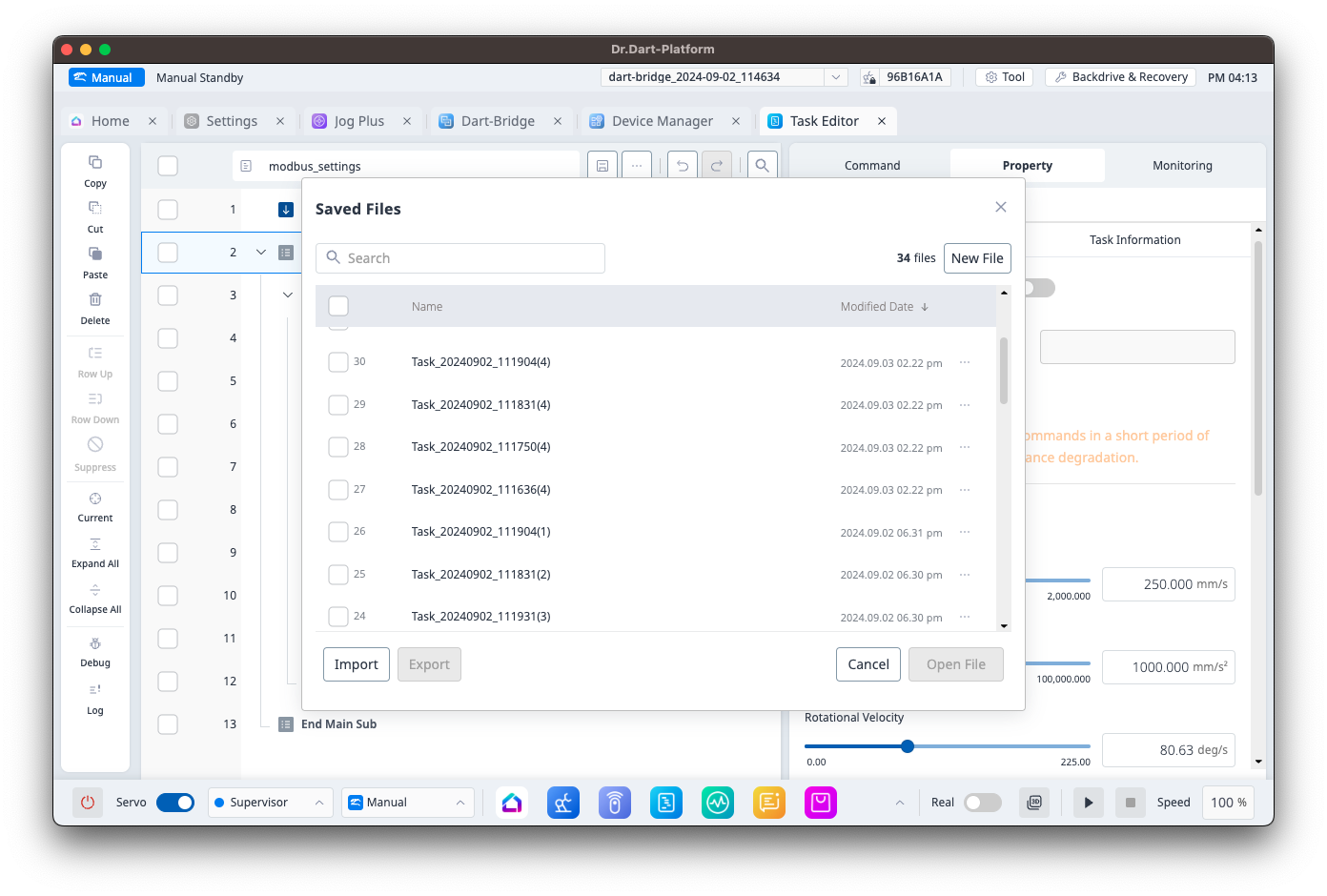The image size is (1327, 896).
Task: Open the dart-bridge project dropdown
Action: click(x=835, y=77)
